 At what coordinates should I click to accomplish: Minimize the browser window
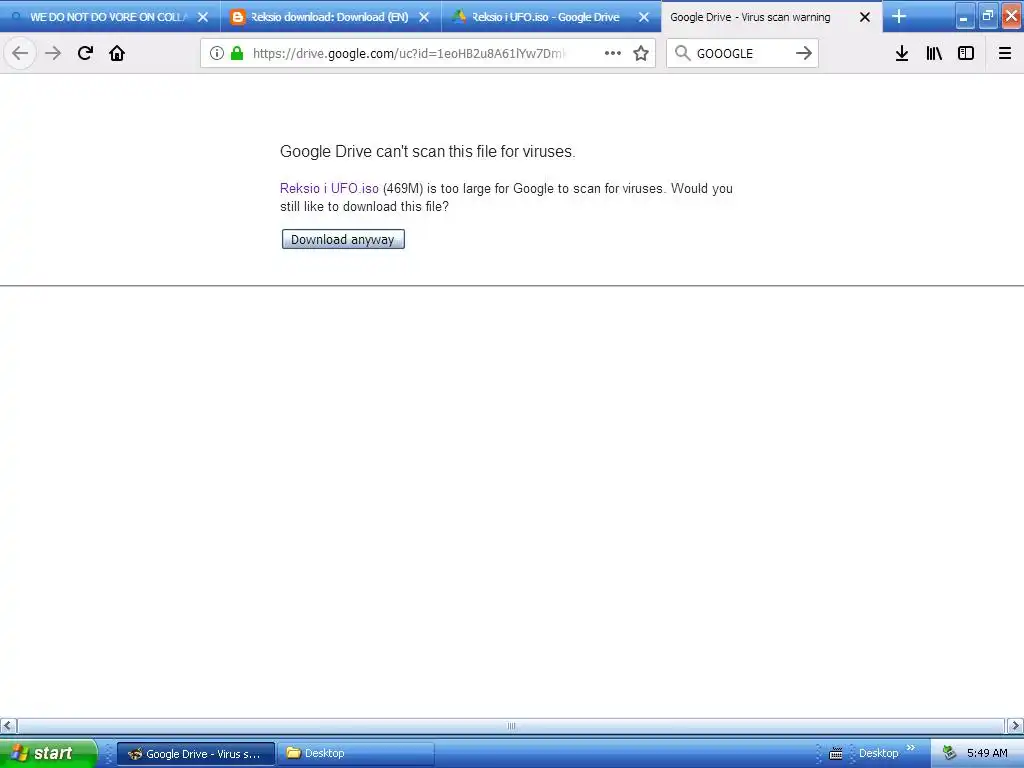tap(965, 16)
